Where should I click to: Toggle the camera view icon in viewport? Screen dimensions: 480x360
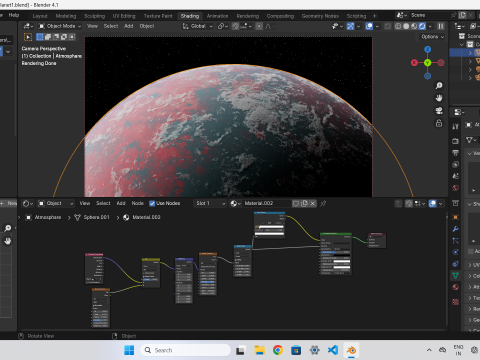pos(439,111)
